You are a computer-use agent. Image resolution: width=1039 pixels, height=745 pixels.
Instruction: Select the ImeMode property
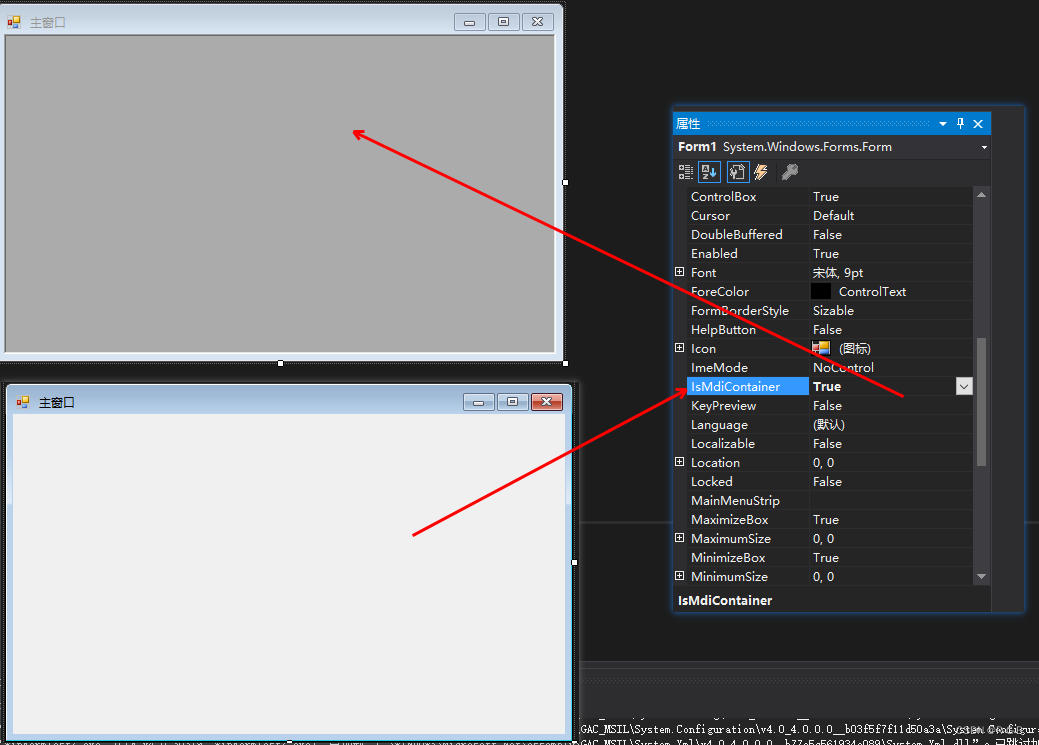(720, 368)
